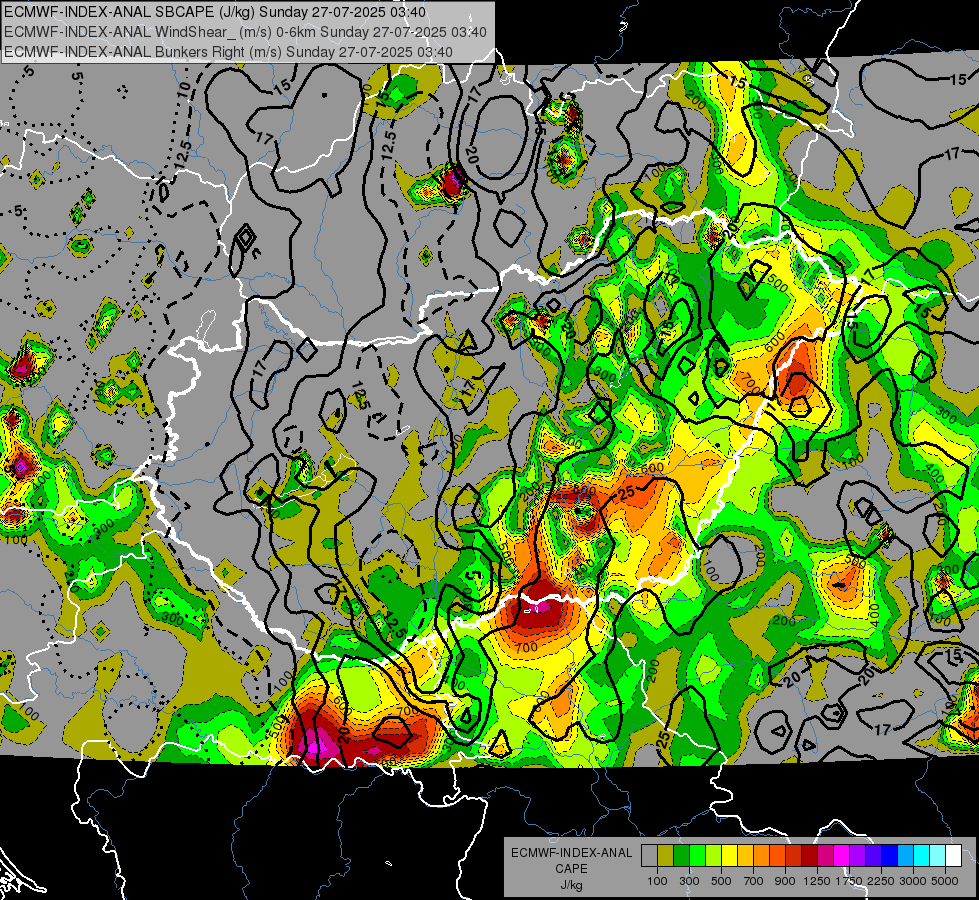Click the legend value 2250
The image size is (979, 900).
click(881, 881)
